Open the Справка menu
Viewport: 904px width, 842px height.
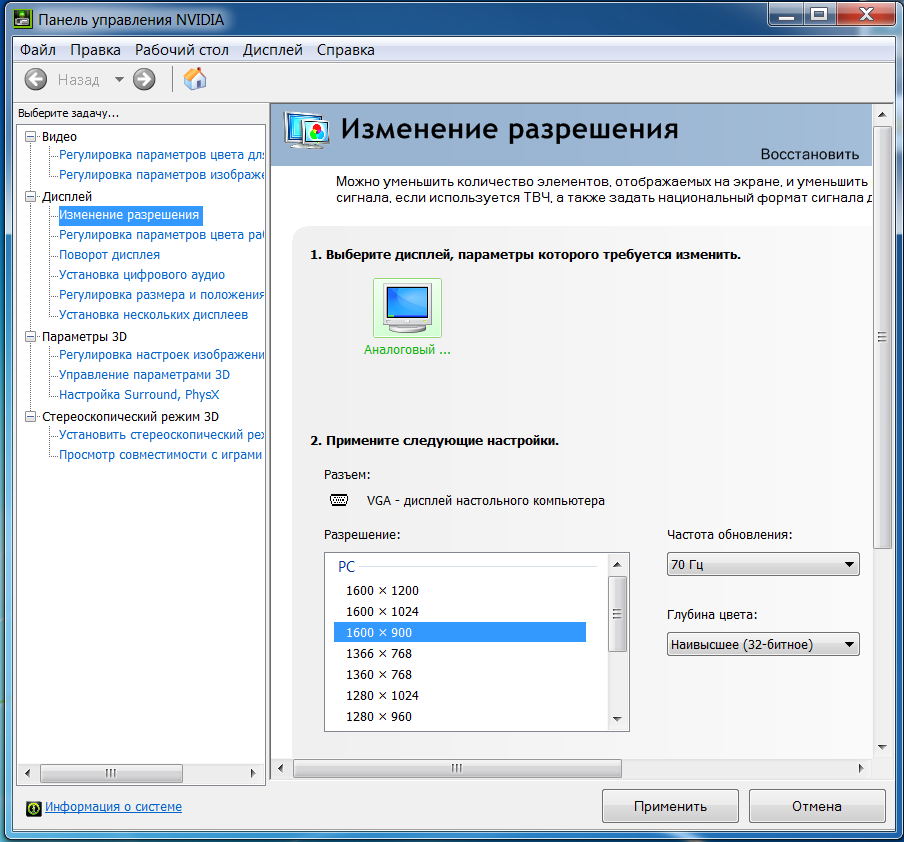pos(345,50)
